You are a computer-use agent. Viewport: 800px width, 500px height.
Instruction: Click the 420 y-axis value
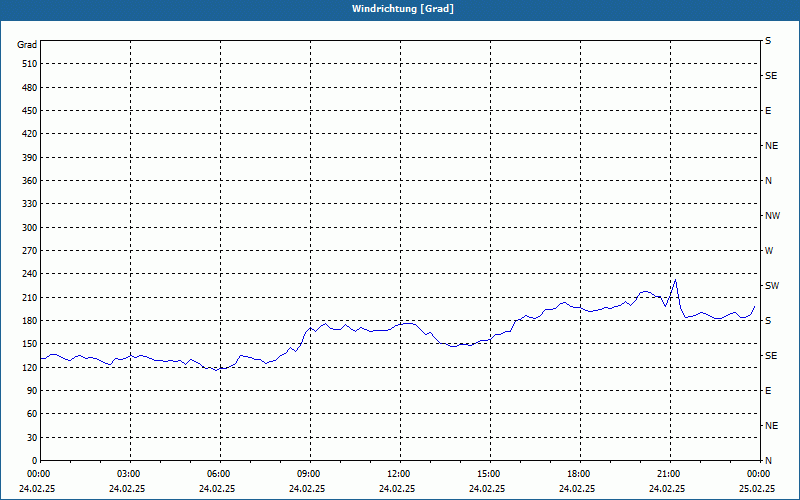[30, 134]
